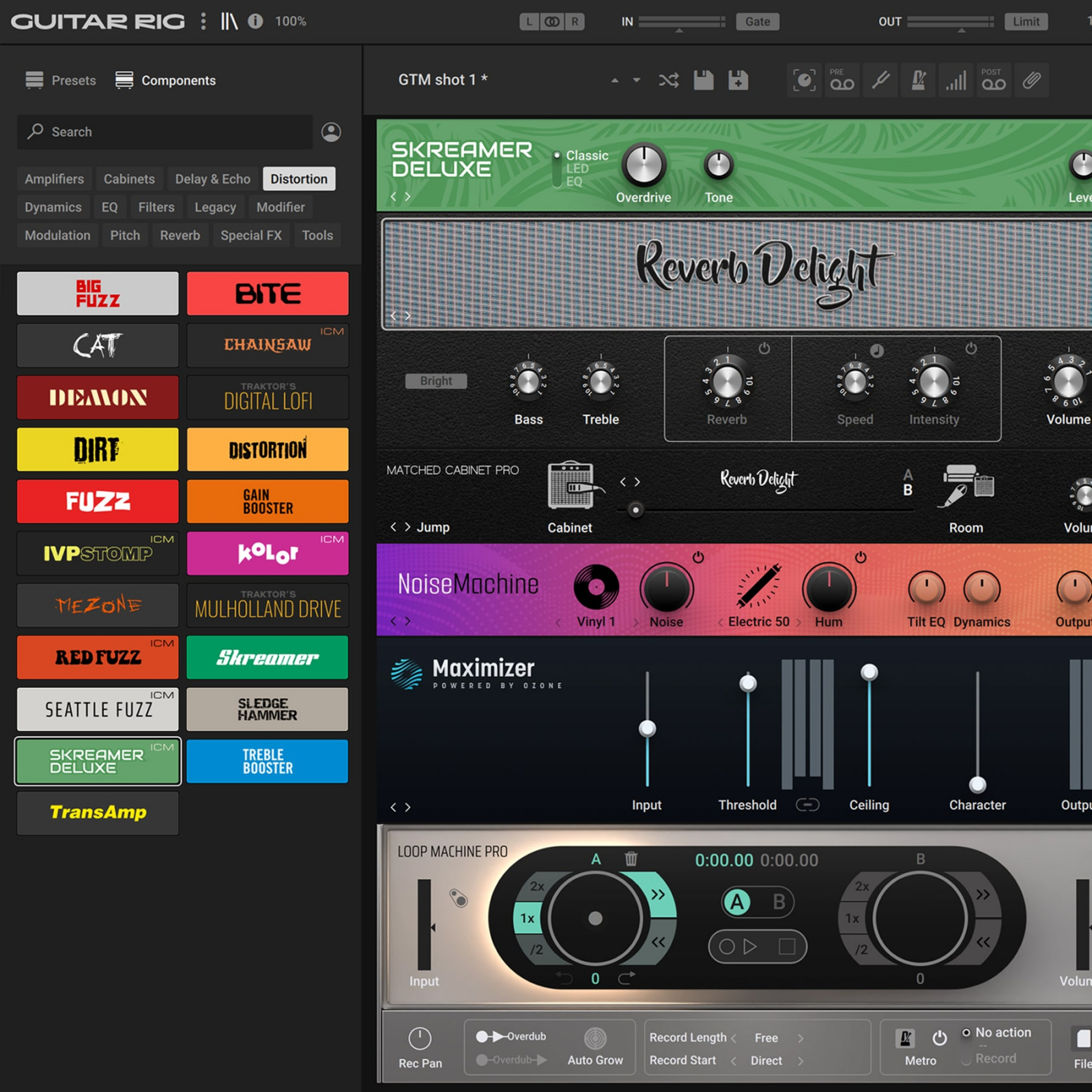Screen dimensions: 1092x1092
Task: Enable the output Limit button
Action: (1026, 22)
